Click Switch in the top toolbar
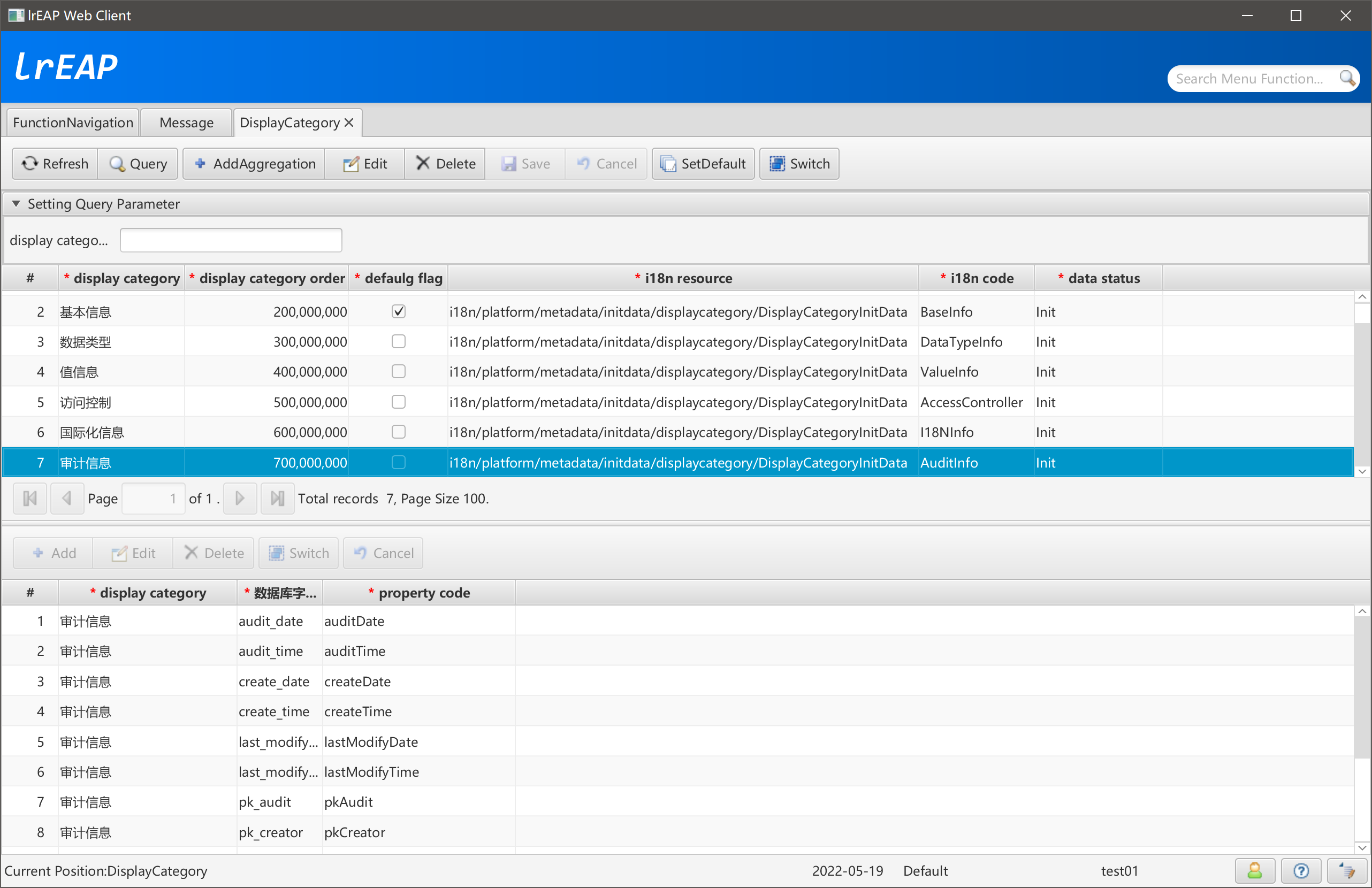 pos(799,164)
